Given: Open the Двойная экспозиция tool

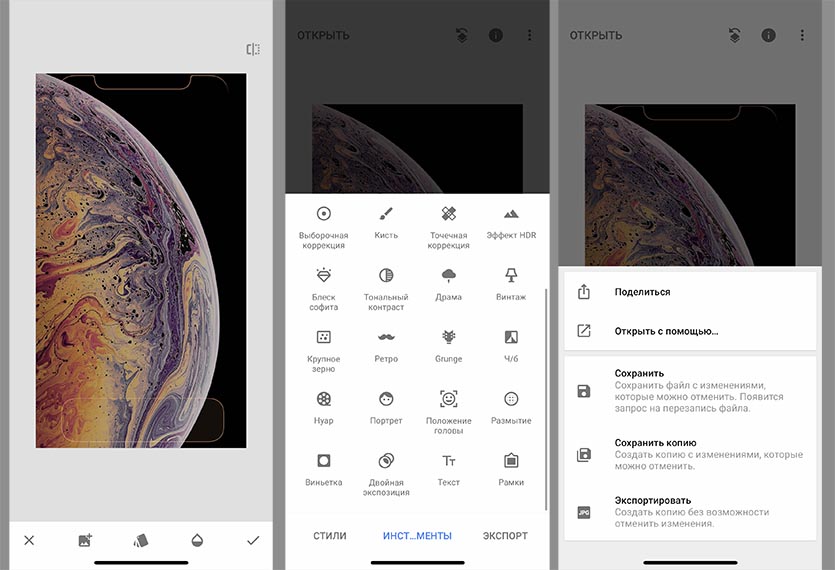Looking at the screenshot, I should 386,475.
